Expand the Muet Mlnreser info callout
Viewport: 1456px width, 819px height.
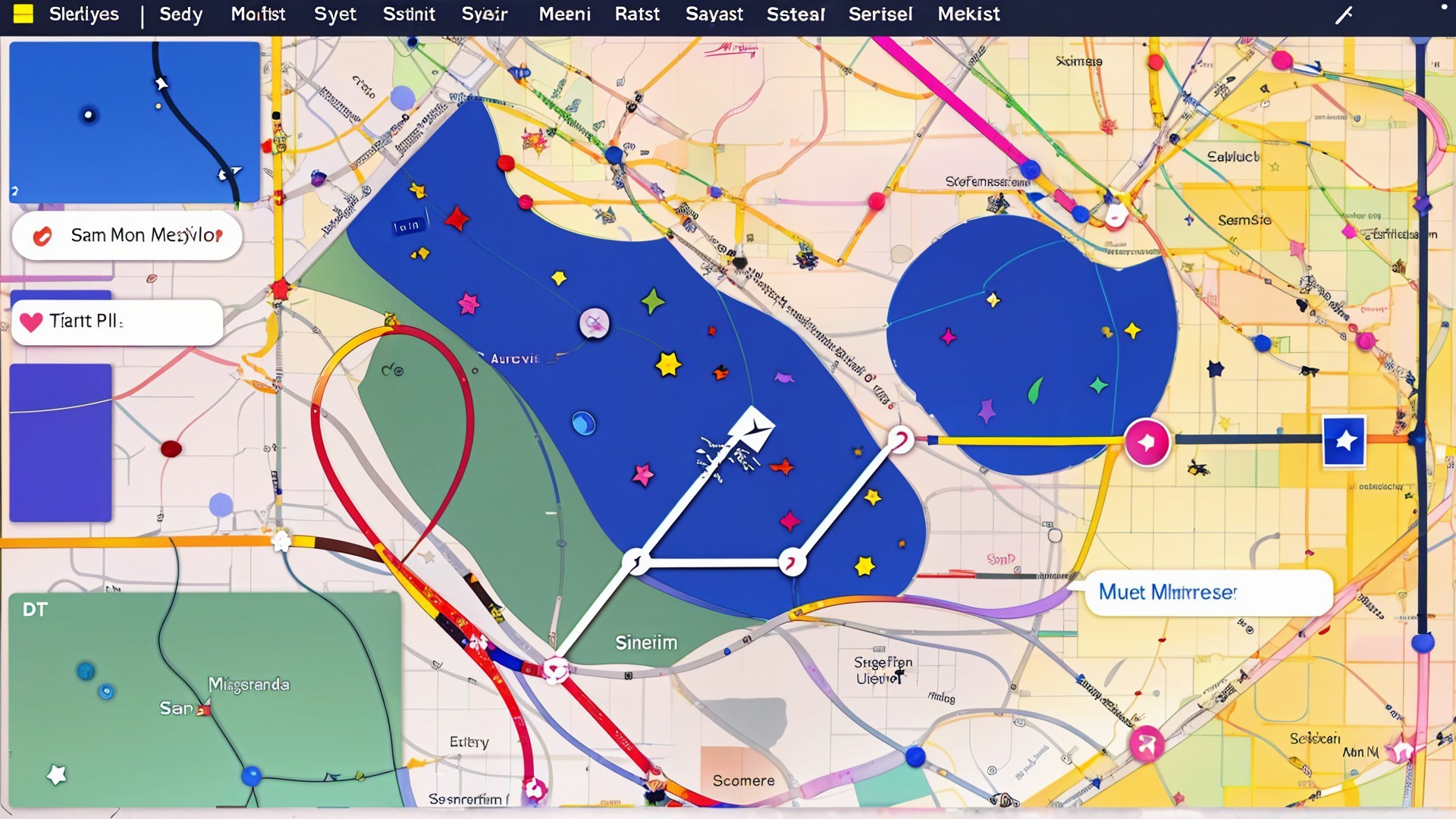click(1207, 593)
